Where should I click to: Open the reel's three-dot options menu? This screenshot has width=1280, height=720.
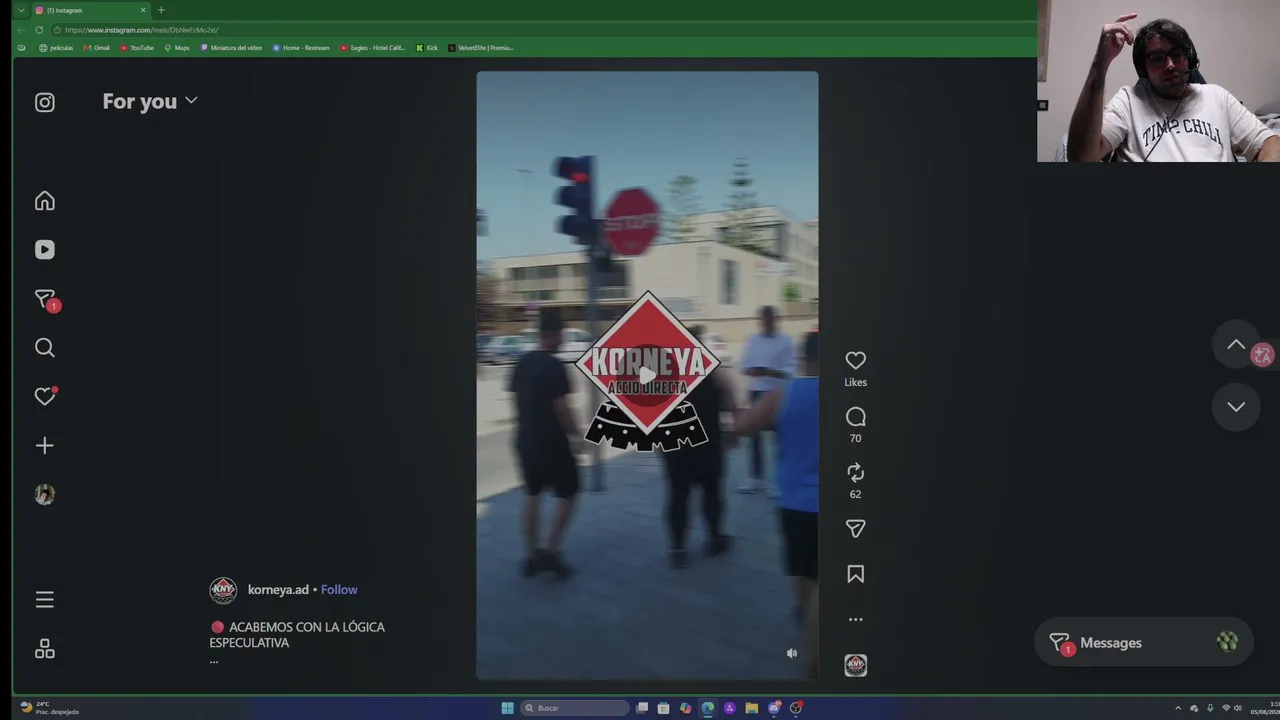855,620
